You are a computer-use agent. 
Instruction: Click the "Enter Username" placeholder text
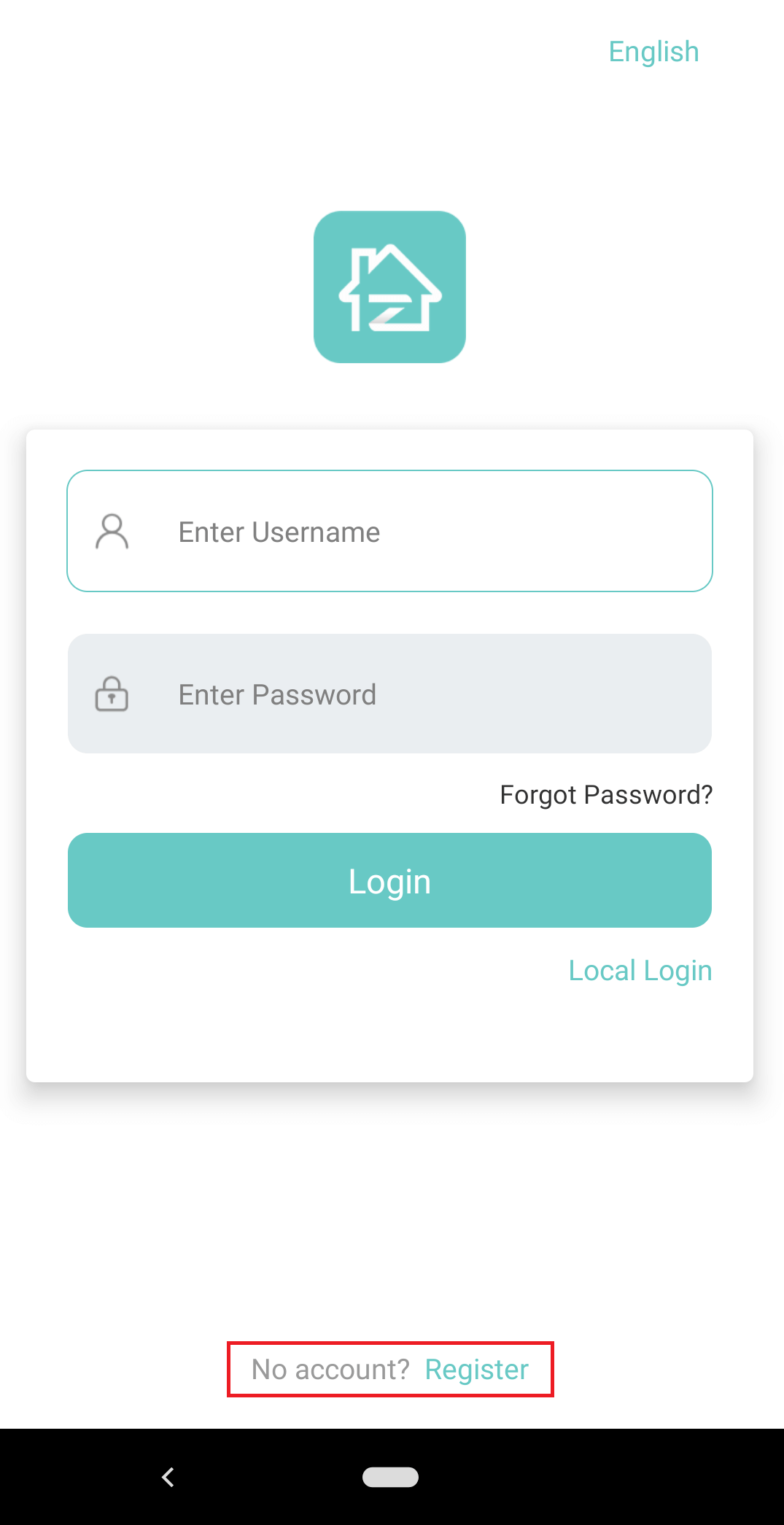pyautogui.click(x=279, y=532)
